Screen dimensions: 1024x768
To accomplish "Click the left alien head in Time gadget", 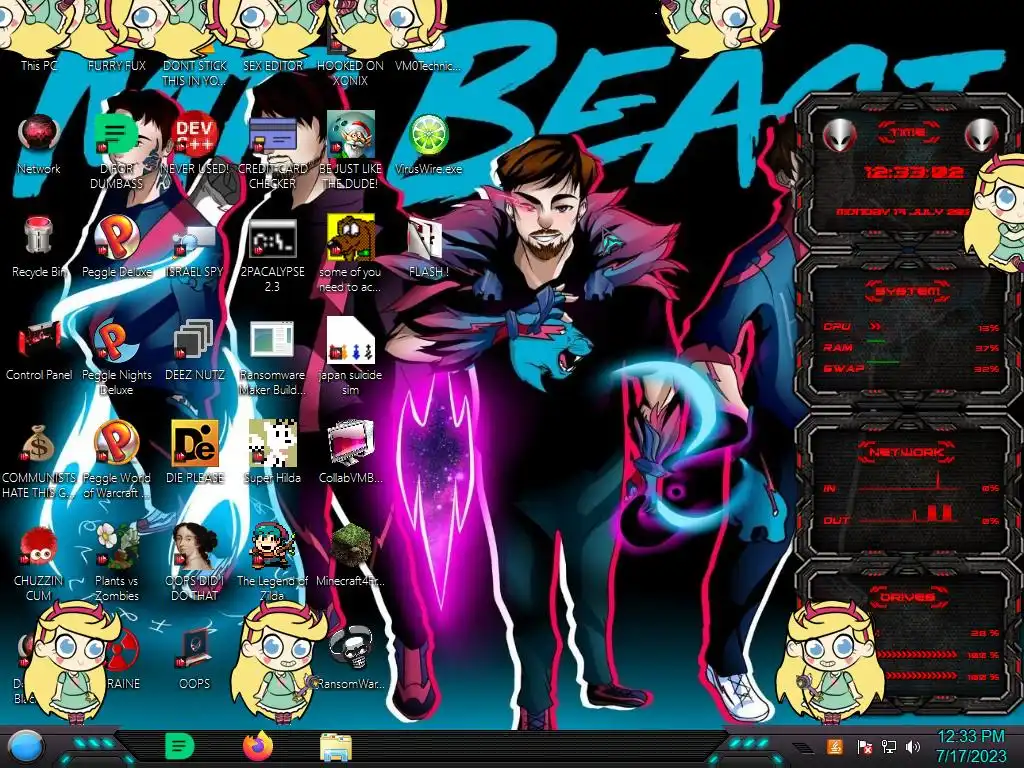I will tap(839, 136).
